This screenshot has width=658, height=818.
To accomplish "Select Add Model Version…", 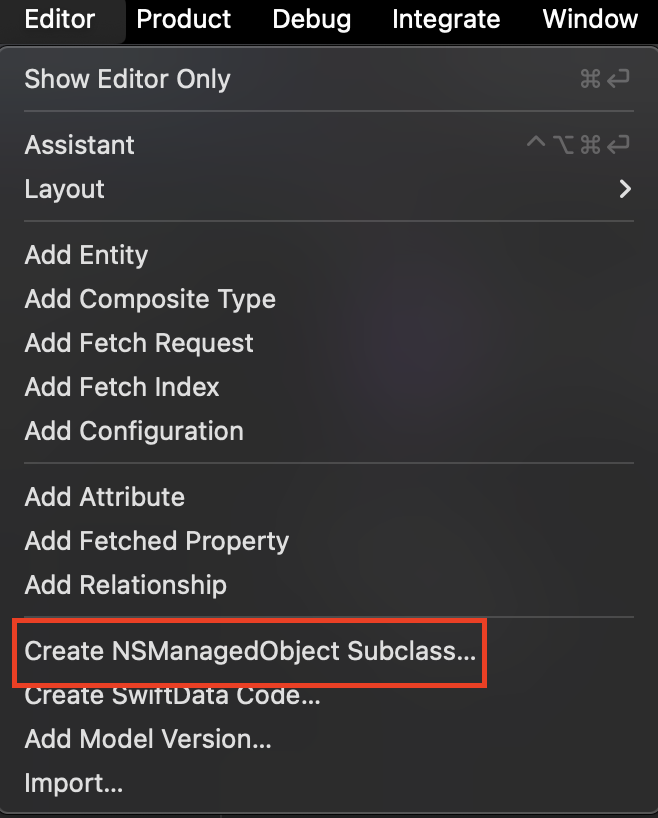I will click(x=148, y=740).
